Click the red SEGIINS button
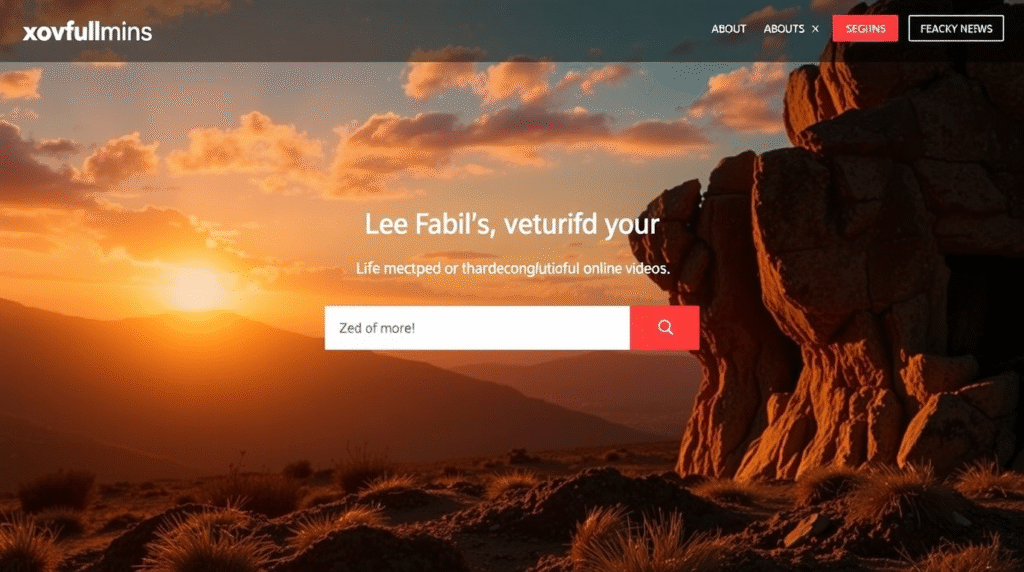 [865, 29]
